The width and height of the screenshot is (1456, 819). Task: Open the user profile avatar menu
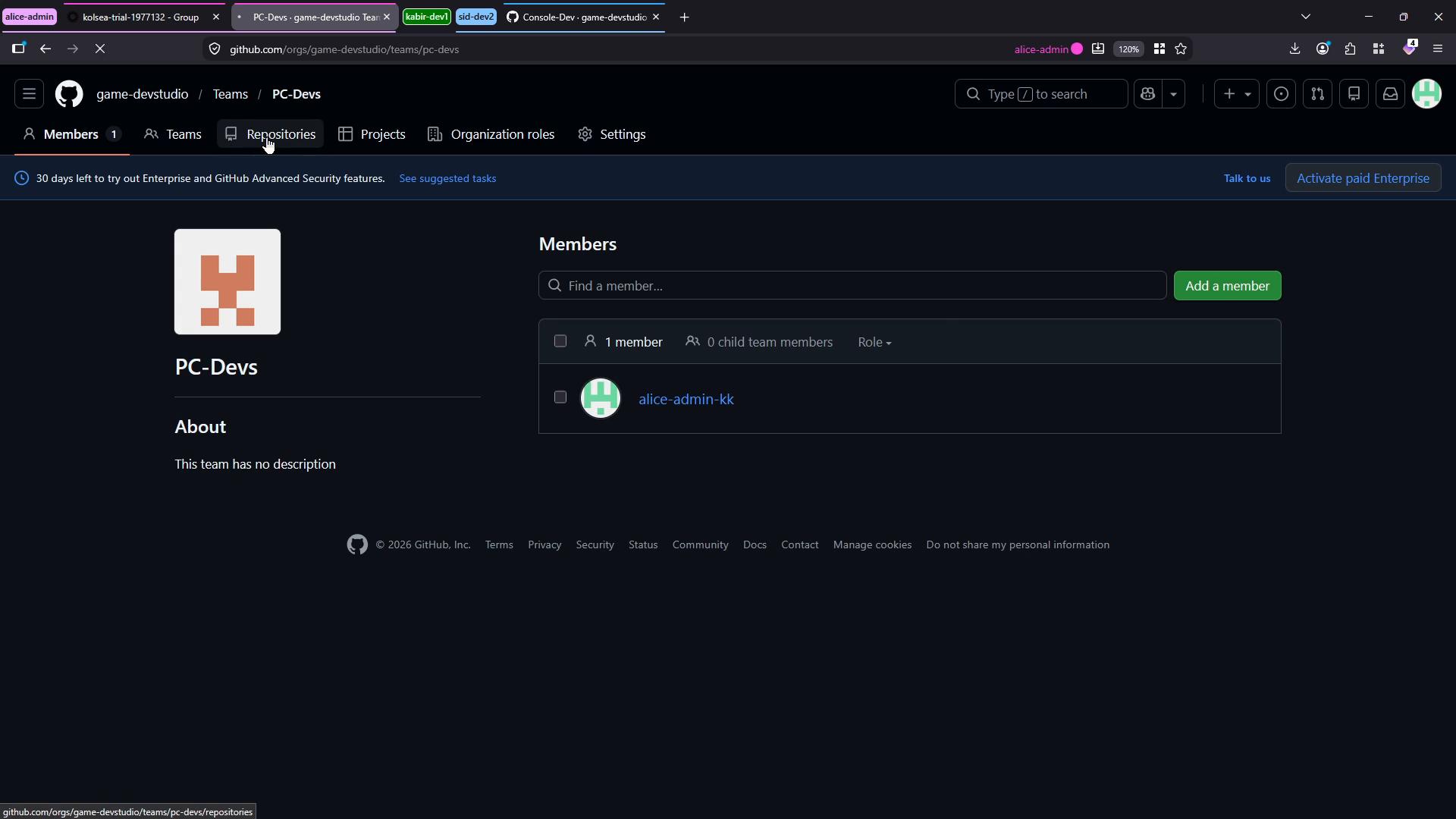(x=1426, y=94)
